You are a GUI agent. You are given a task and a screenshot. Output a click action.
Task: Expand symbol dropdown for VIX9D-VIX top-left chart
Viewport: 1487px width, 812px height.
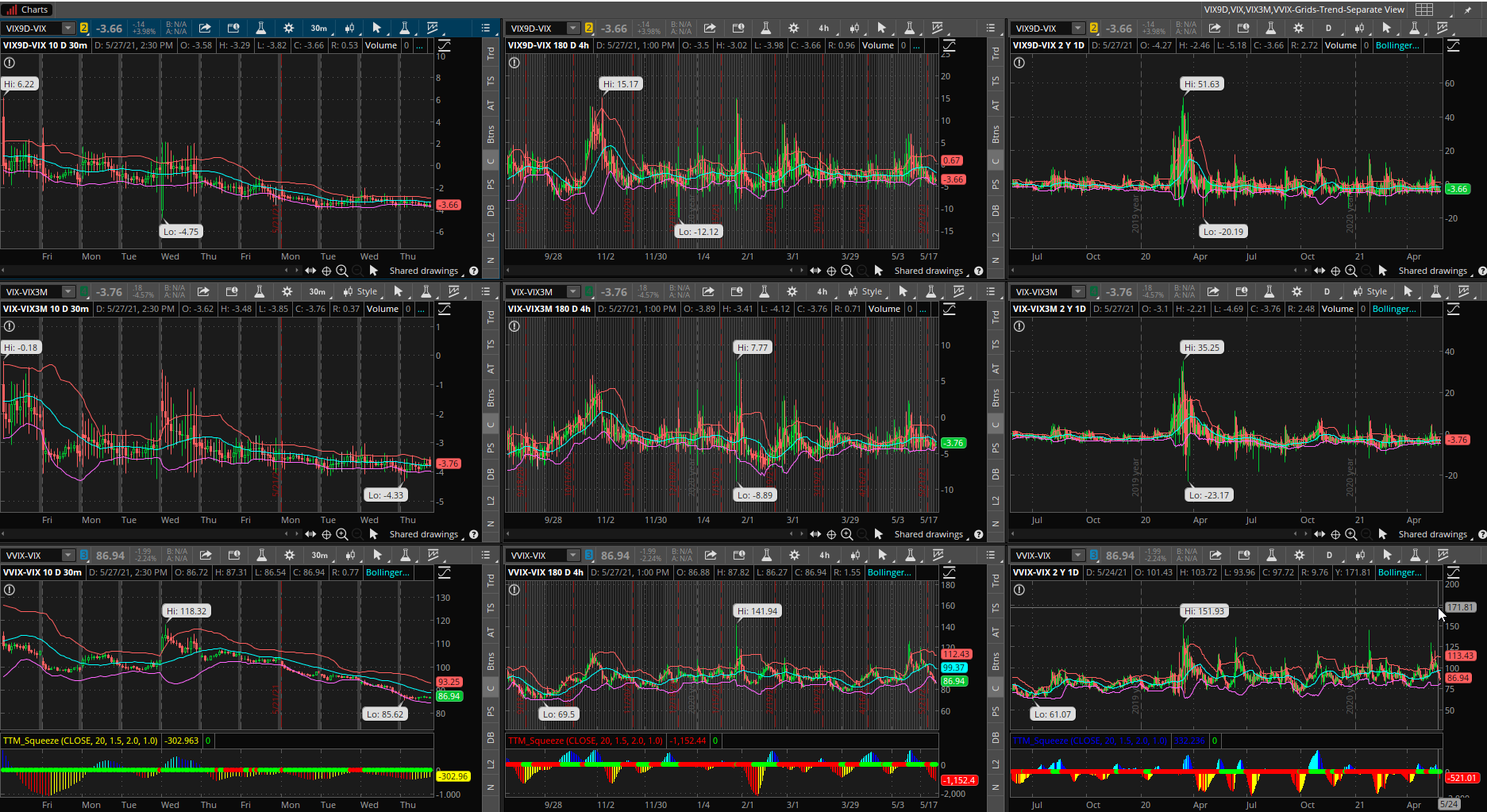pos(68,28)
